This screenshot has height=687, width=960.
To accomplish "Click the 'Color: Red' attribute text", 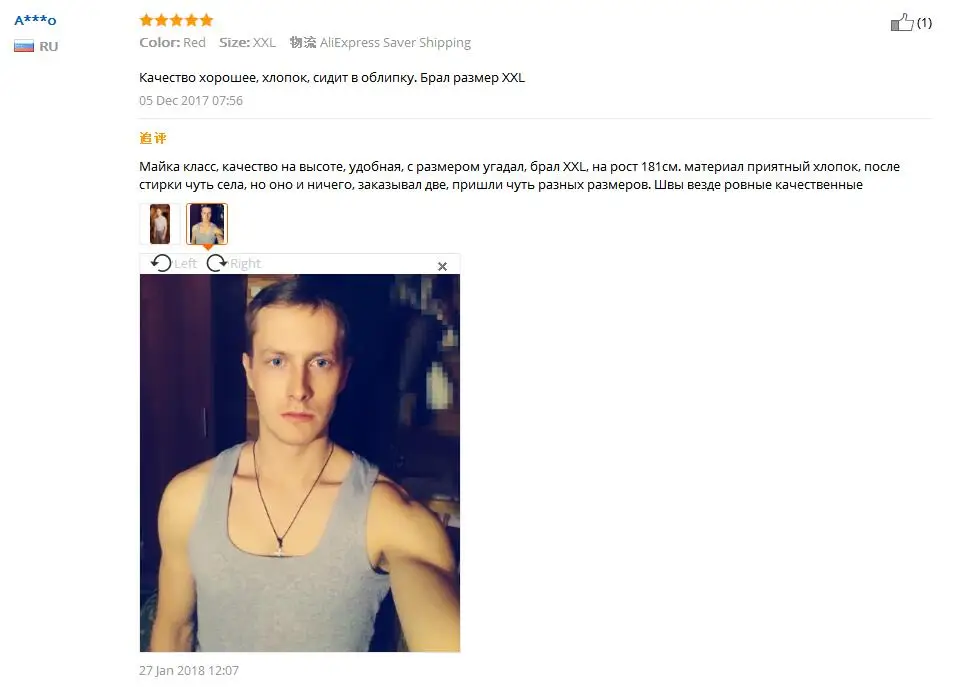I will point(172,42).
